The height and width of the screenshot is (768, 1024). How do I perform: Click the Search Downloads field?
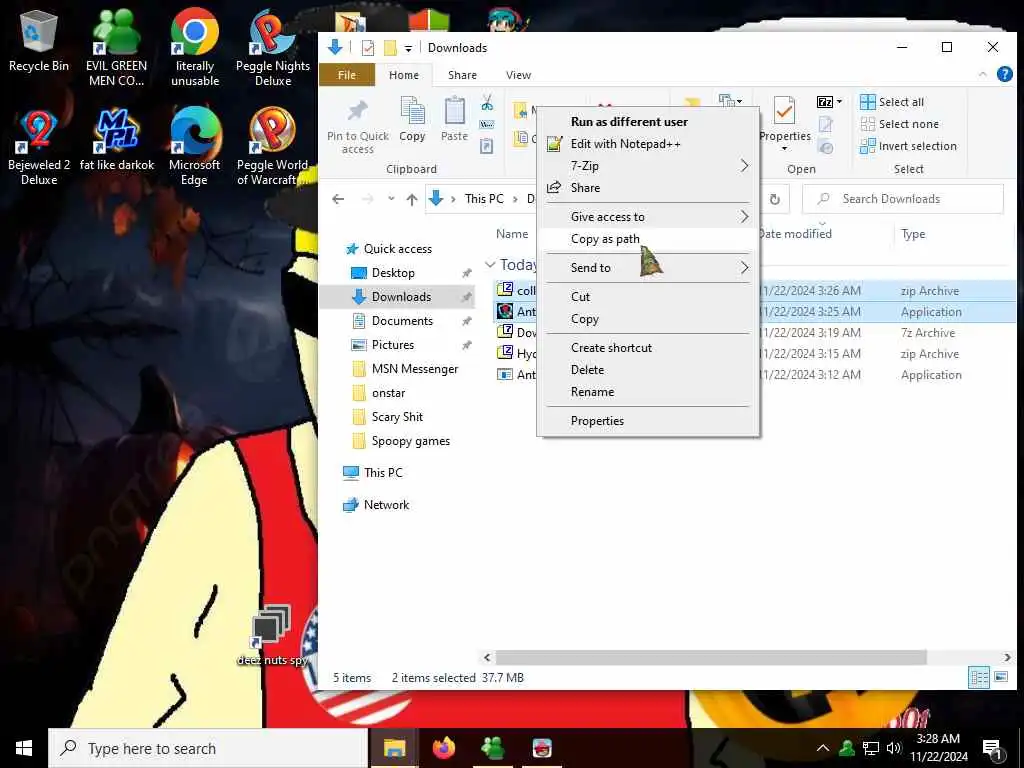click(x=903, y=199)
